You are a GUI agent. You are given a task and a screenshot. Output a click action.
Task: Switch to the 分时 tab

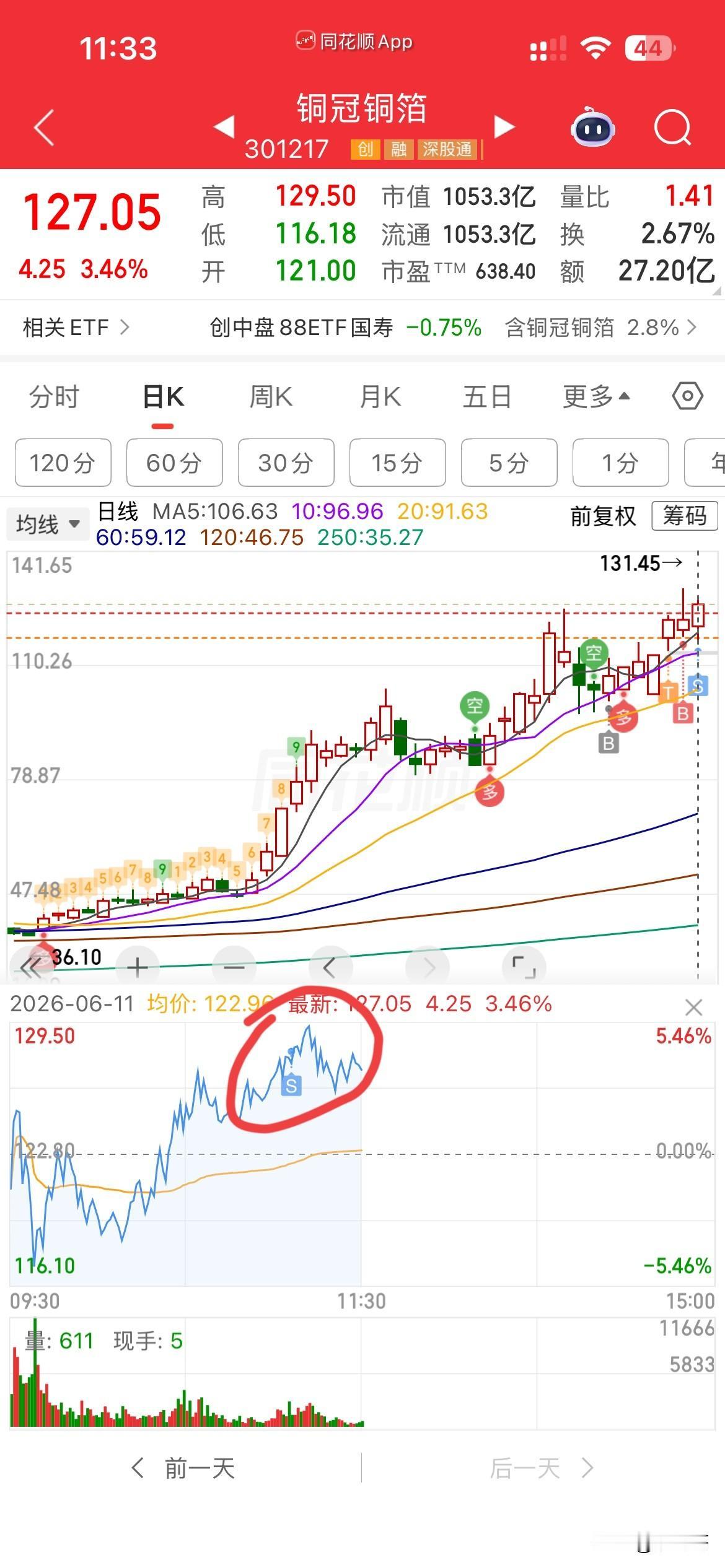tap(54, 396)
